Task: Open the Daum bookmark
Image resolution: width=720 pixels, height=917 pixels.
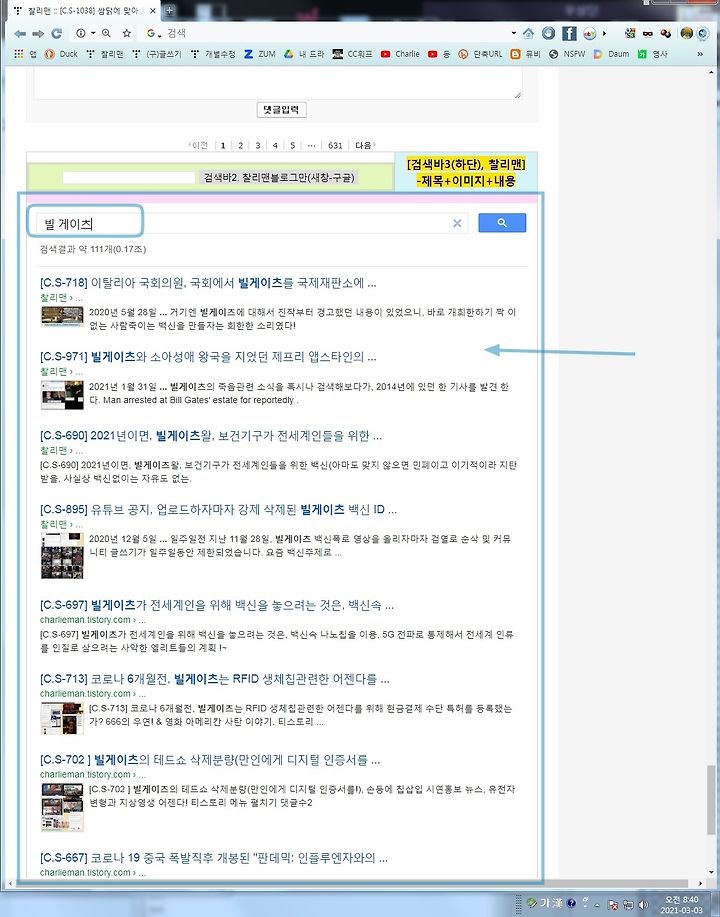Action: (611, 54)
